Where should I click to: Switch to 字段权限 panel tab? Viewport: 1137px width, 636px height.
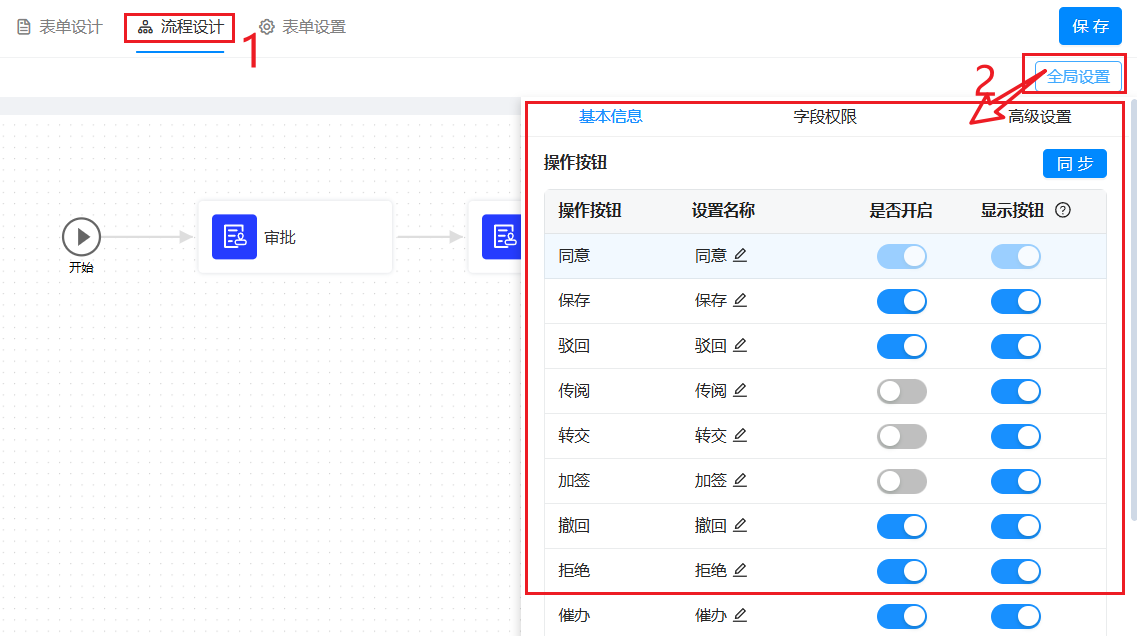pyautogui.click(x=825, y=117)
